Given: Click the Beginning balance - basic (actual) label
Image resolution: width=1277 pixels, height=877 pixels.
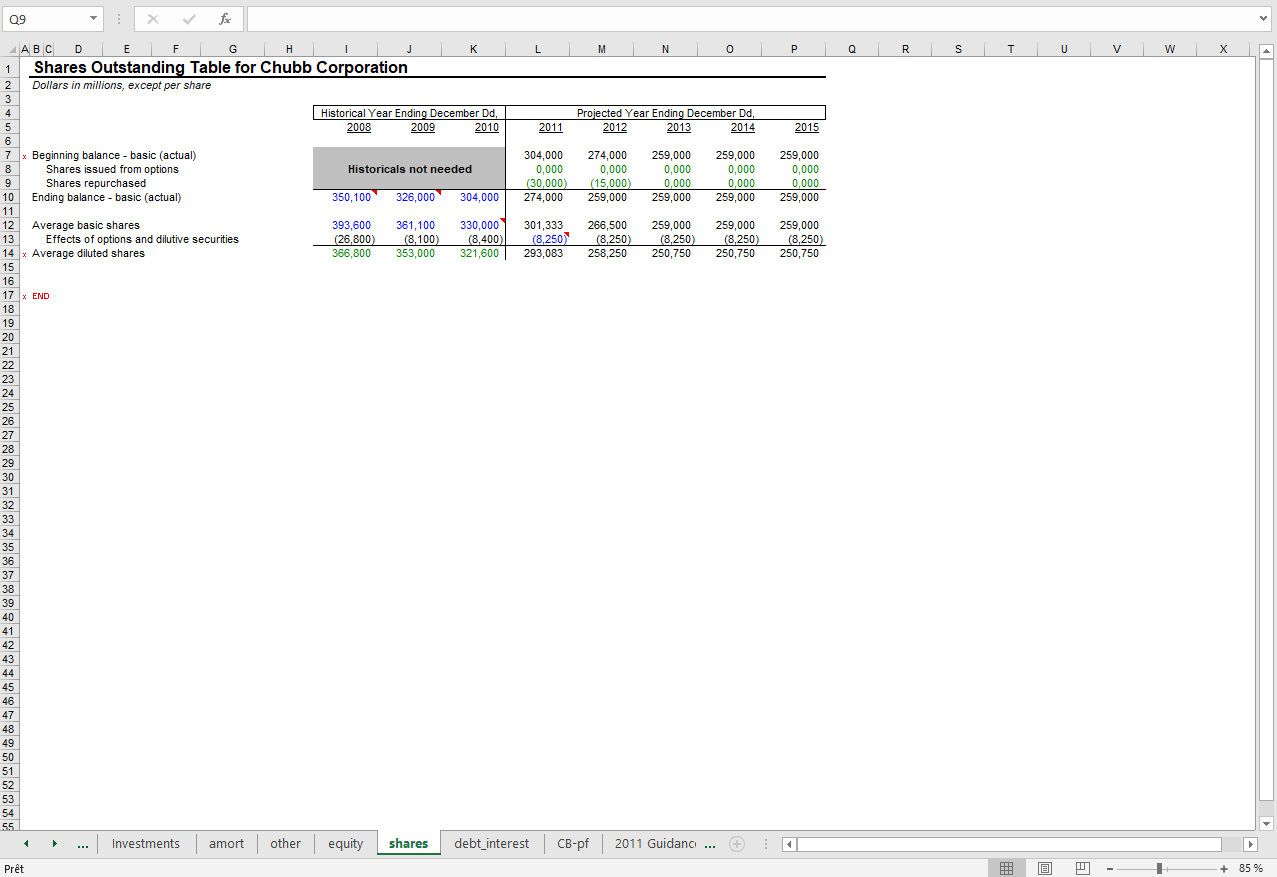Looking at the screenshot, I should click(114, 155).
